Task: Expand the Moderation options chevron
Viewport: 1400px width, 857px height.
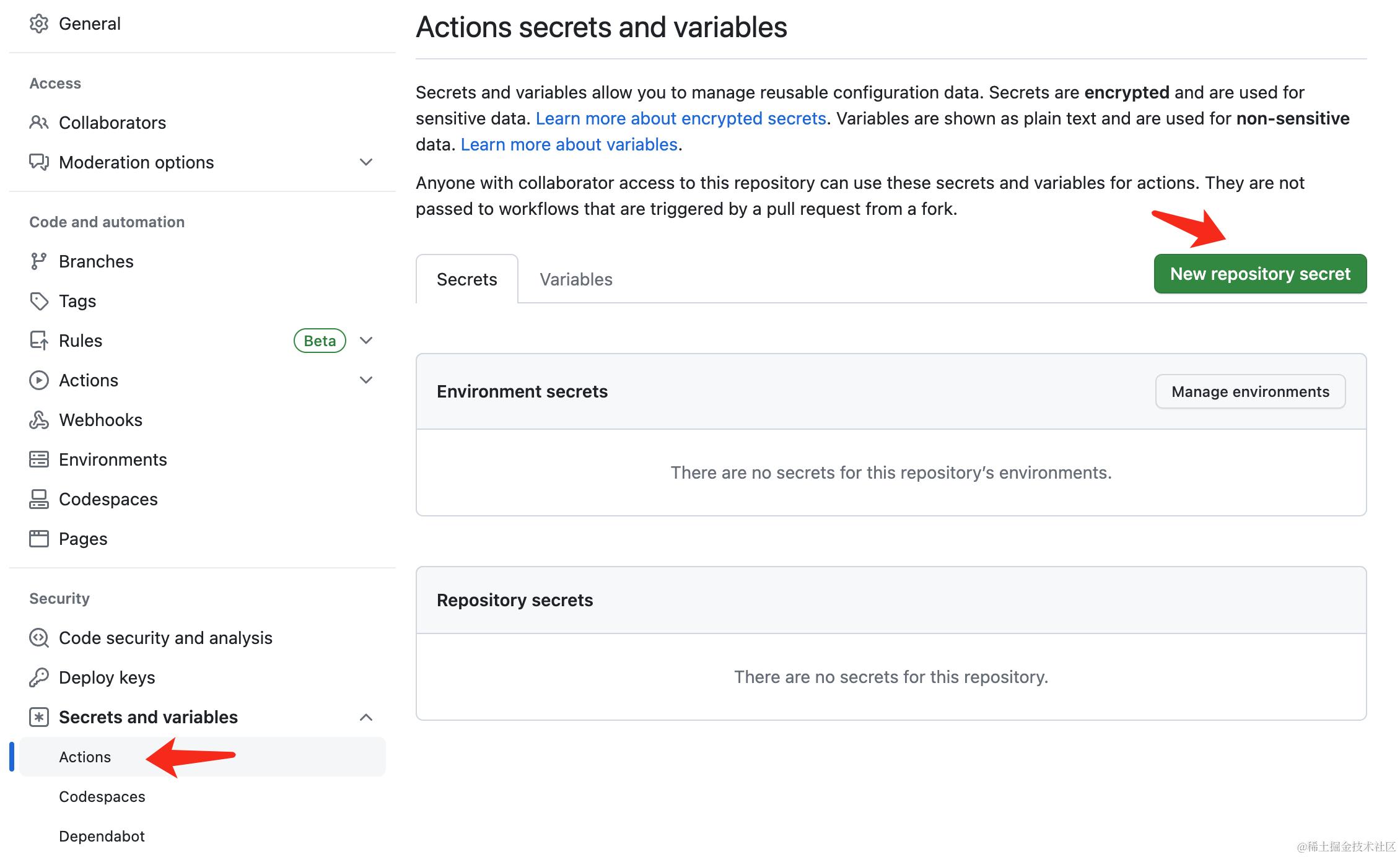Action: [366, 162]
